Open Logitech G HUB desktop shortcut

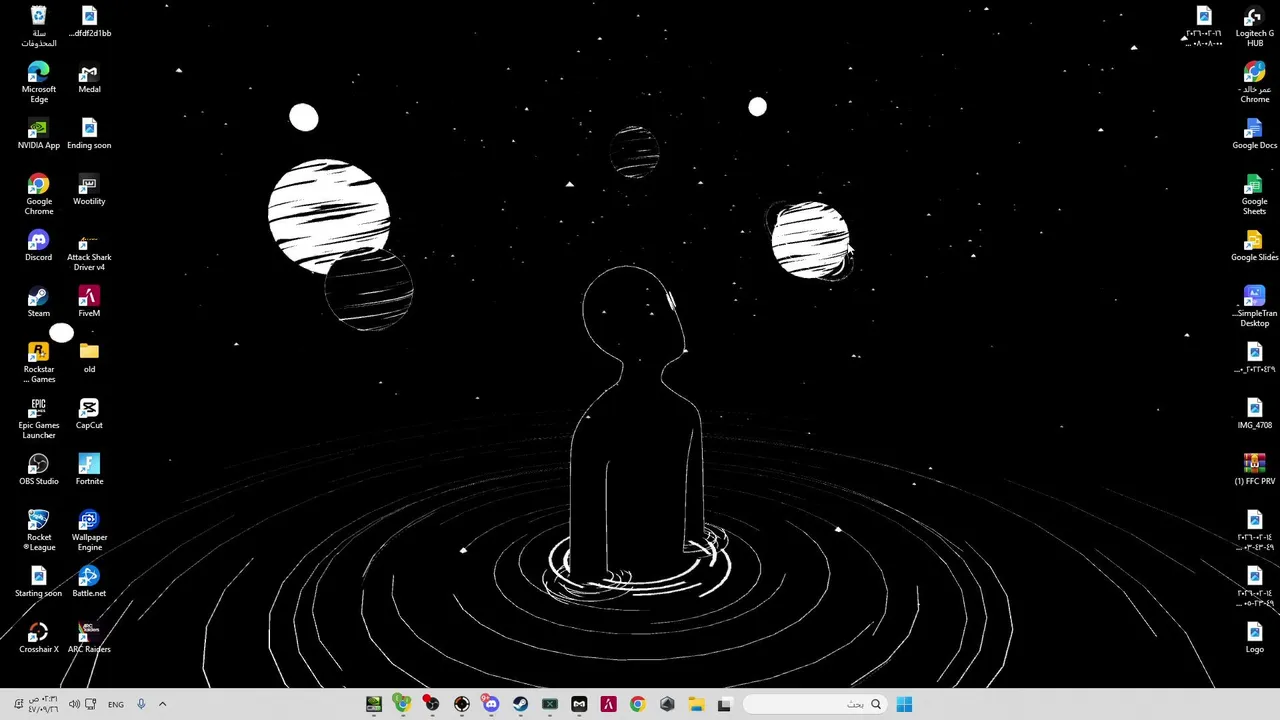click(x=1254, y=26)
